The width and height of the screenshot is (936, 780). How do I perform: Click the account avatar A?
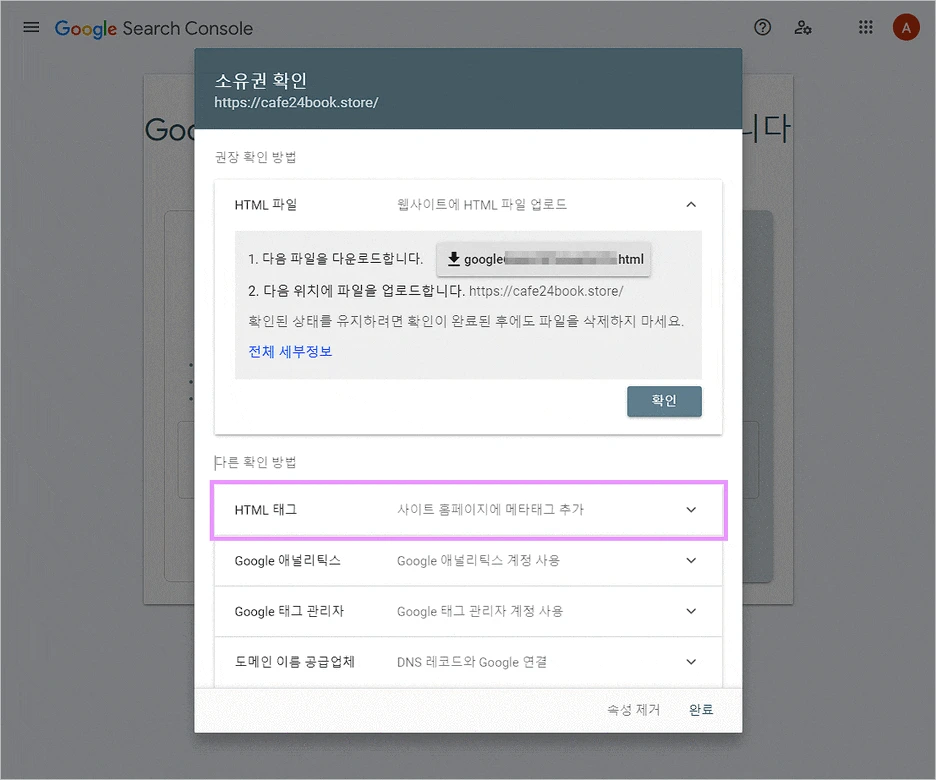point(905,27)
